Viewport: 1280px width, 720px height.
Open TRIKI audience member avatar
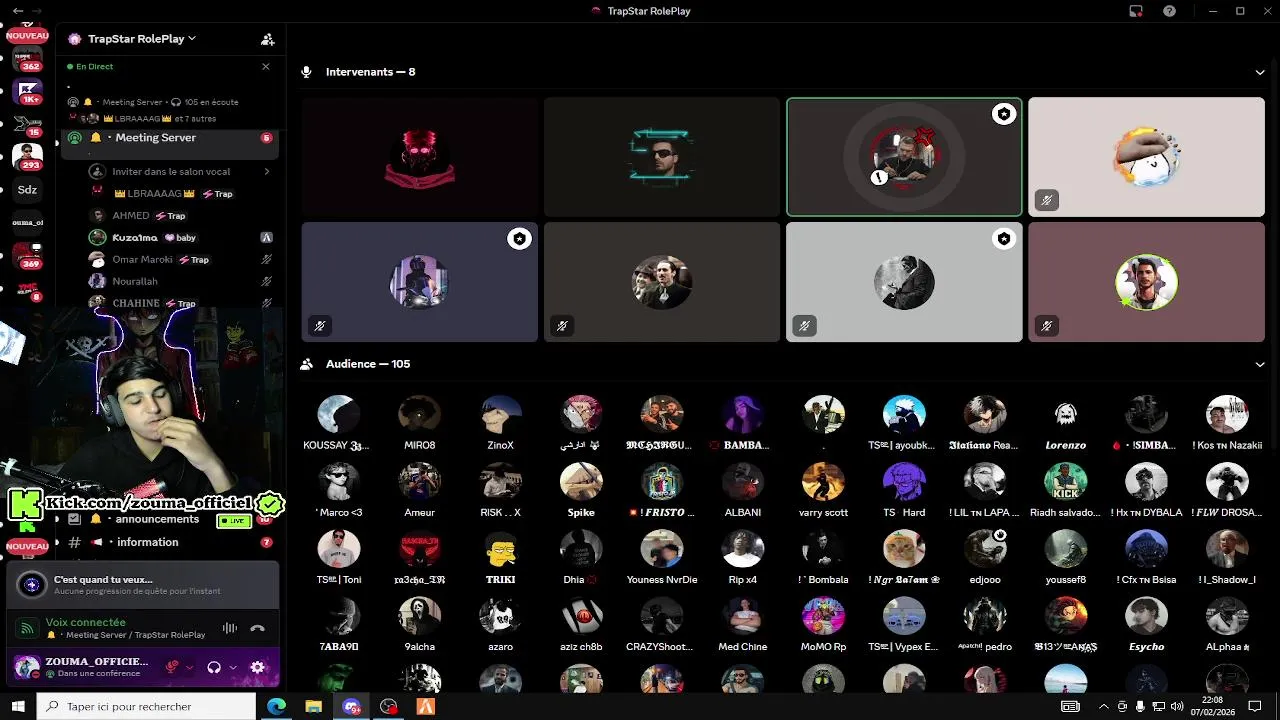tap(500, 548)
